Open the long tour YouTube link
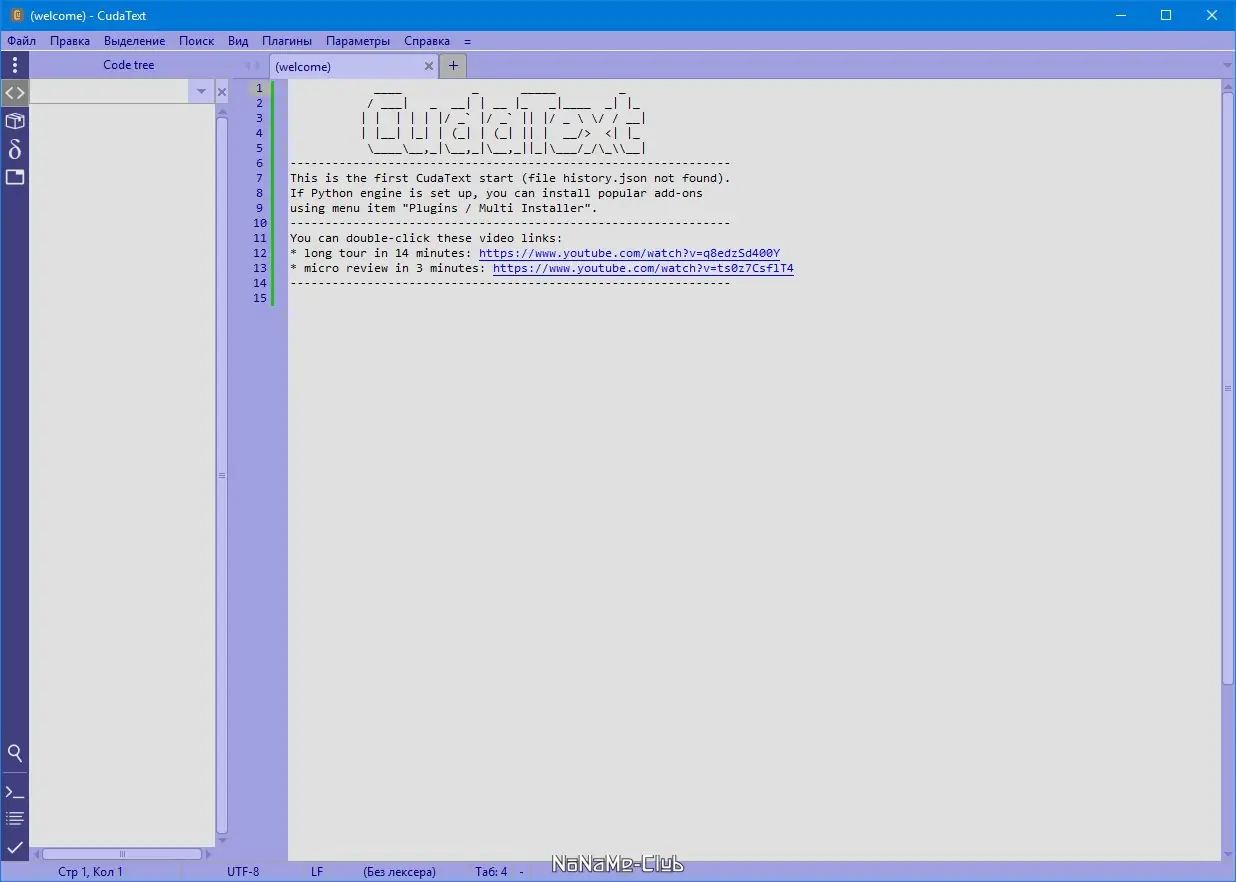 click(x=629, y=253)
